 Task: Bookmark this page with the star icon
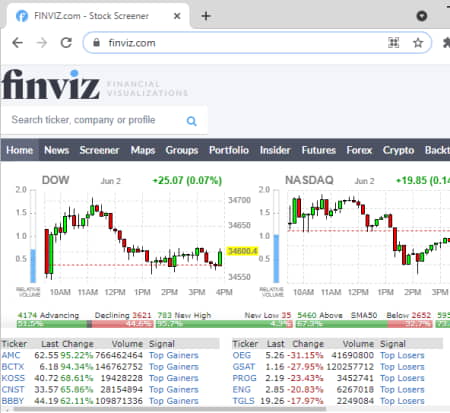pyautogui.click(x=418, y=43)
